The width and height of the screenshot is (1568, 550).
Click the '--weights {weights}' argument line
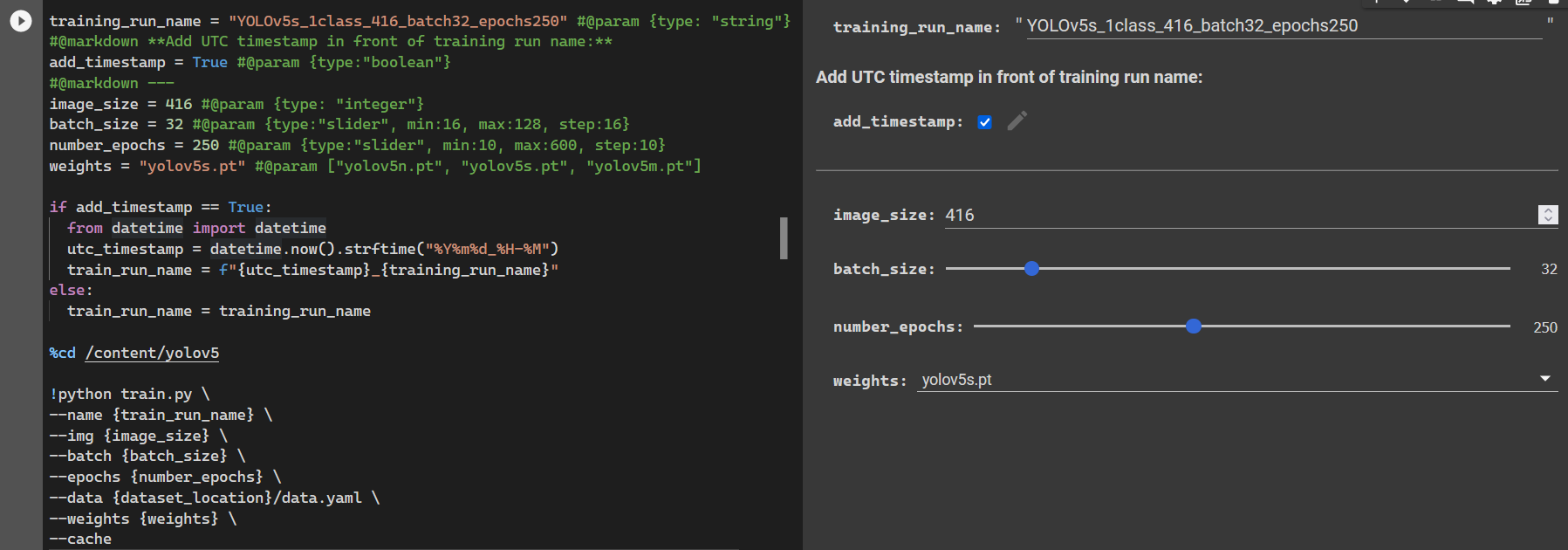coord(142,519)
